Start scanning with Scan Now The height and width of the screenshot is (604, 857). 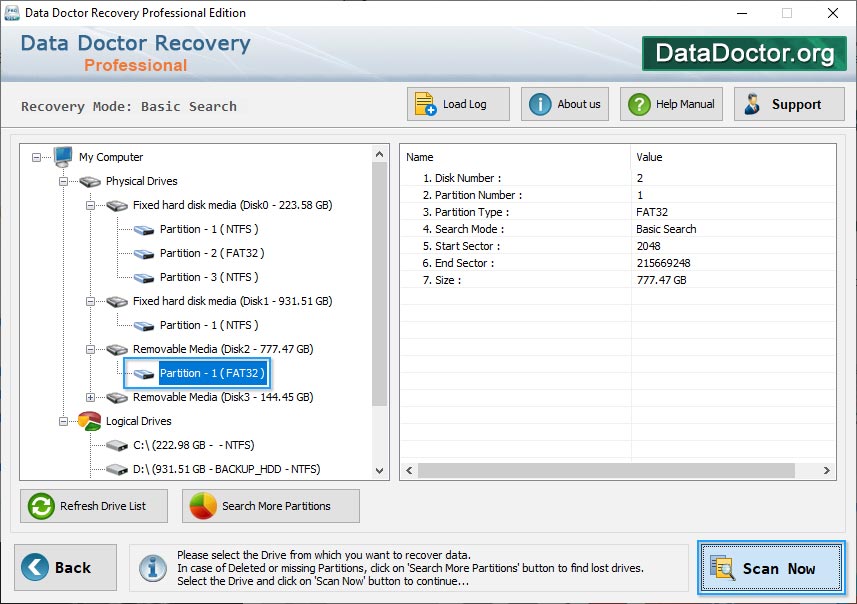tap(771, 567)
